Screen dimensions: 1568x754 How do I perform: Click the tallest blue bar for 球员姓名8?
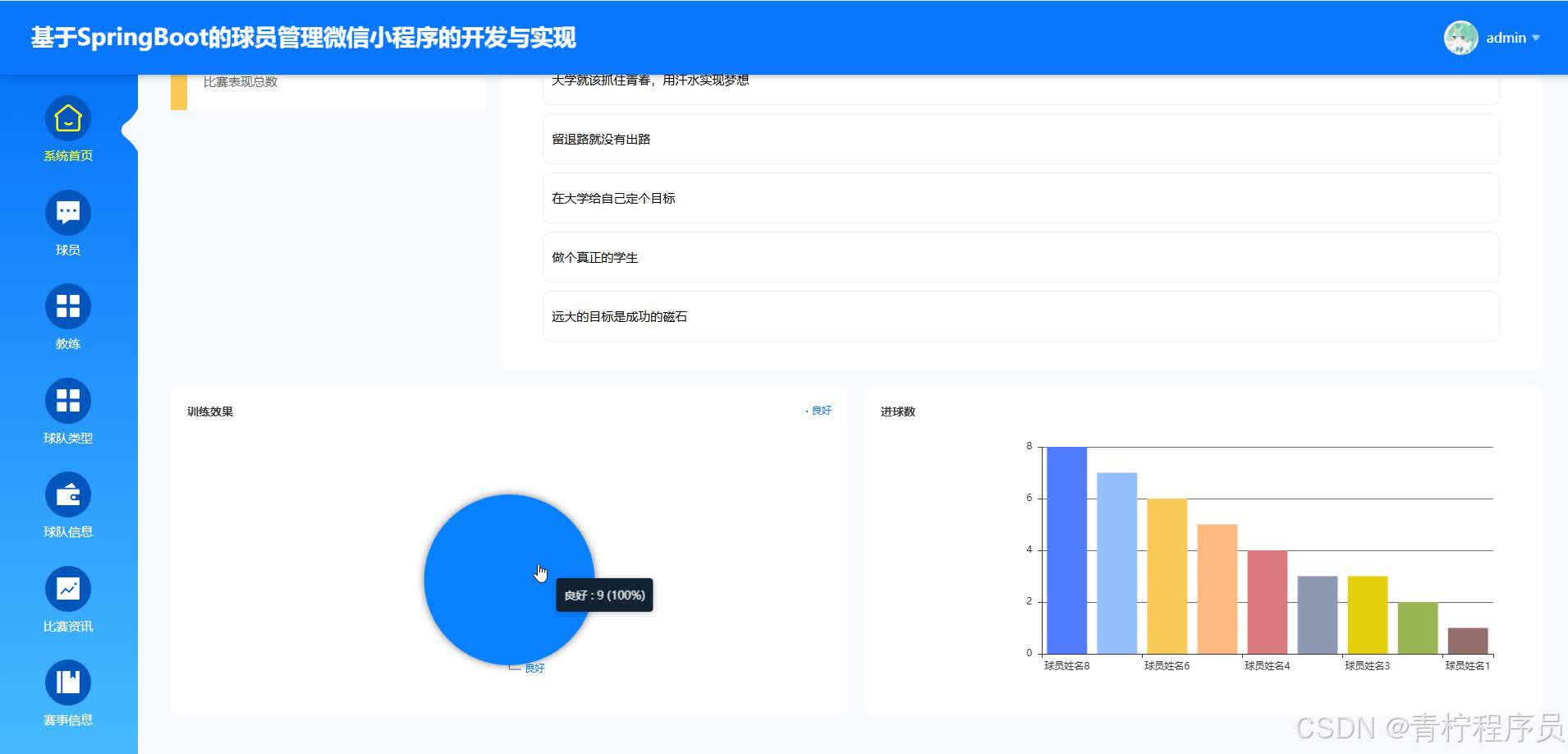click(x=1066, y=550)
